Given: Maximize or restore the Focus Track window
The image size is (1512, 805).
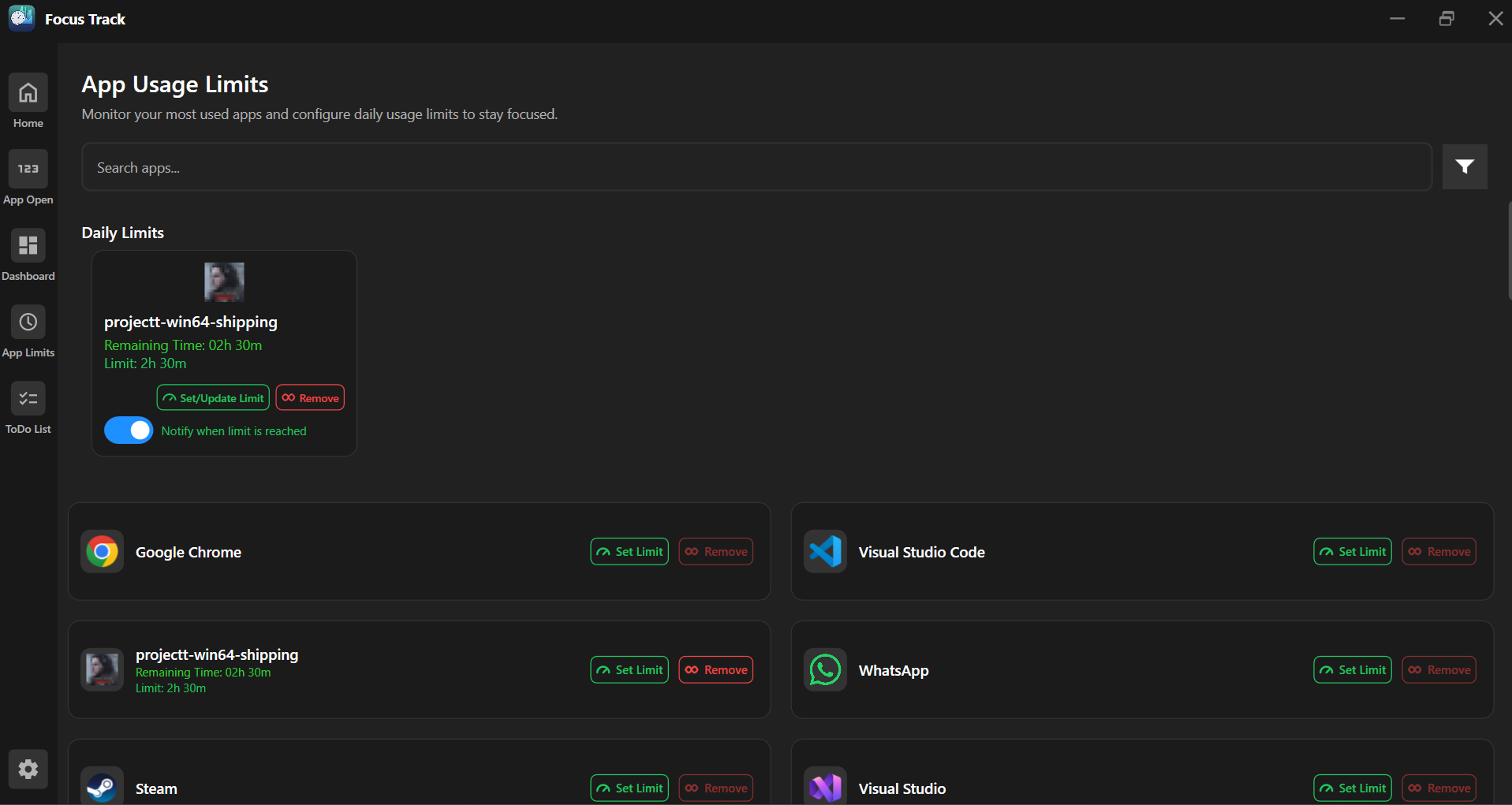Looking at the screenshot, I should 1447,18.
